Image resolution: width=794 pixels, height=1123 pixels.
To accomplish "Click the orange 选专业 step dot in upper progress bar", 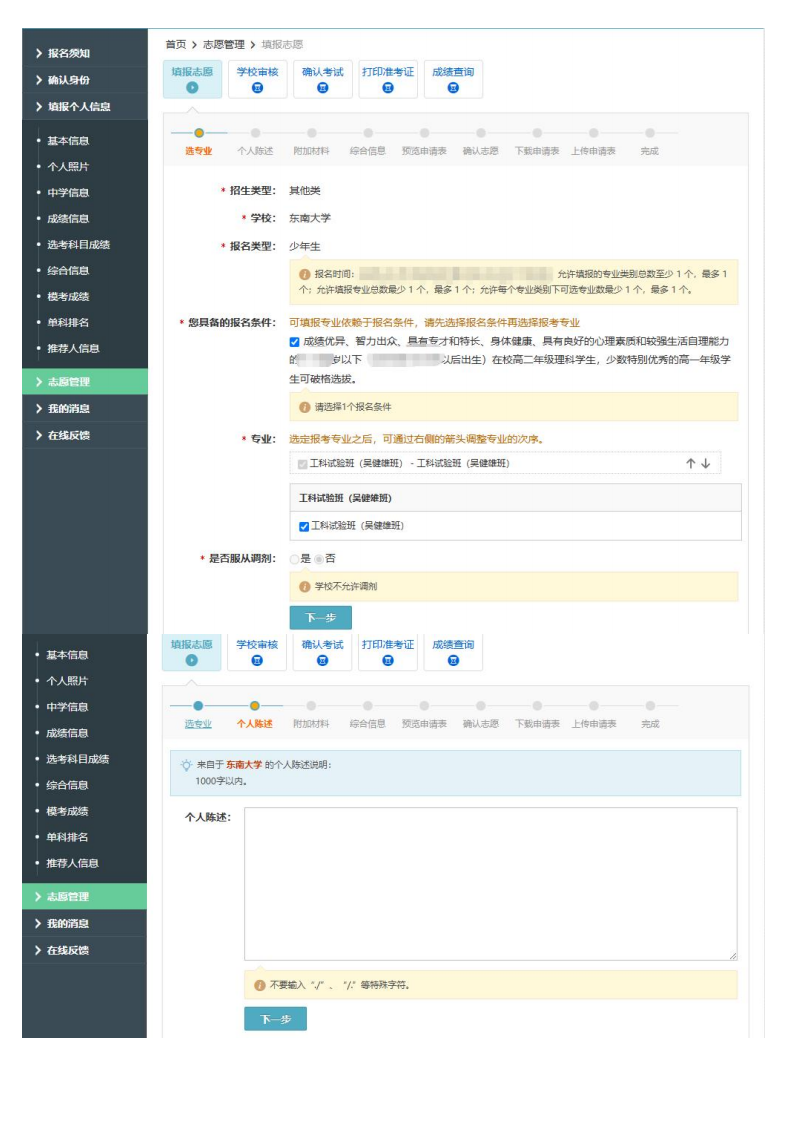I will [199, 132].
